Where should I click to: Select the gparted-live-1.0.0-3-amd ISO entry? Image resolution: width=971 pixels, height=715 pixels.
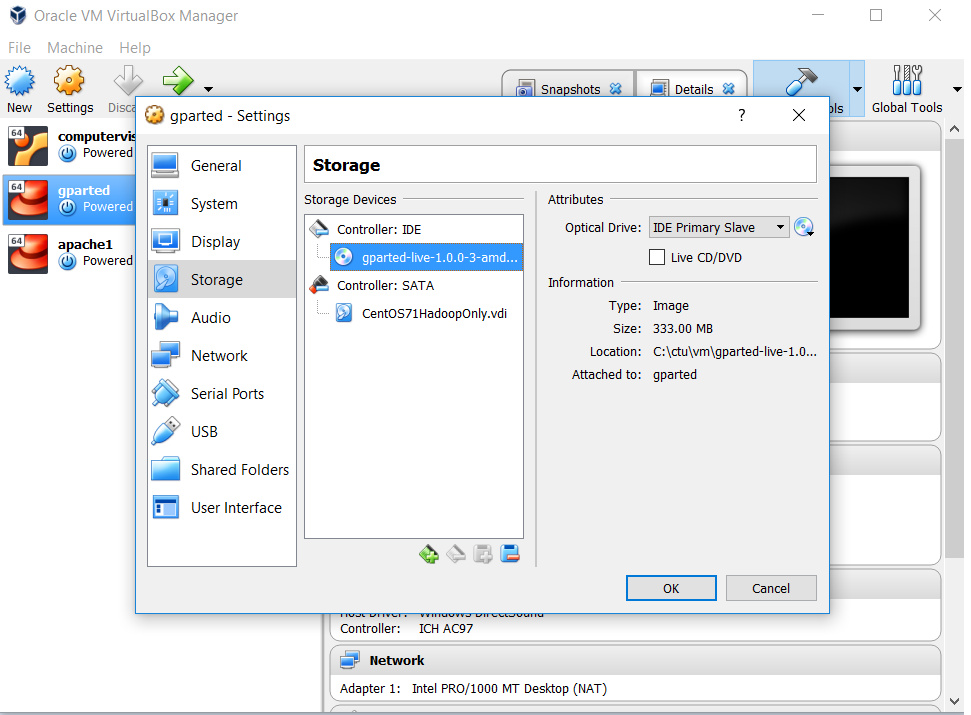[427, 257]
